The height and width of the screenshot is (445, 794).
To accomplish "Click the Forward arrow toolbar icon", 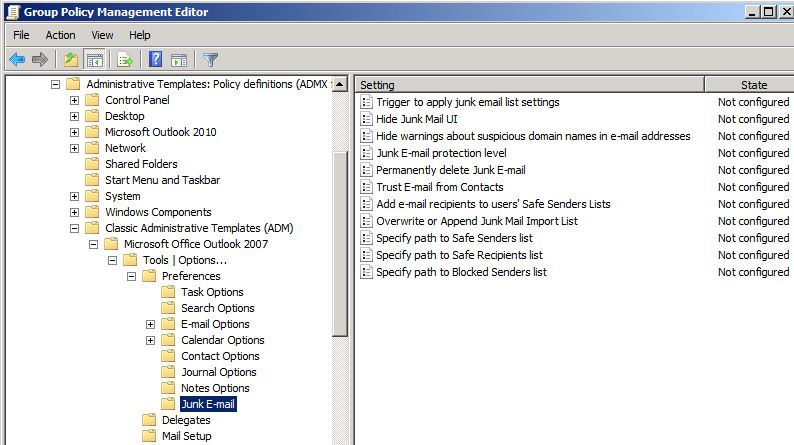I will click(x=40, y=60).
